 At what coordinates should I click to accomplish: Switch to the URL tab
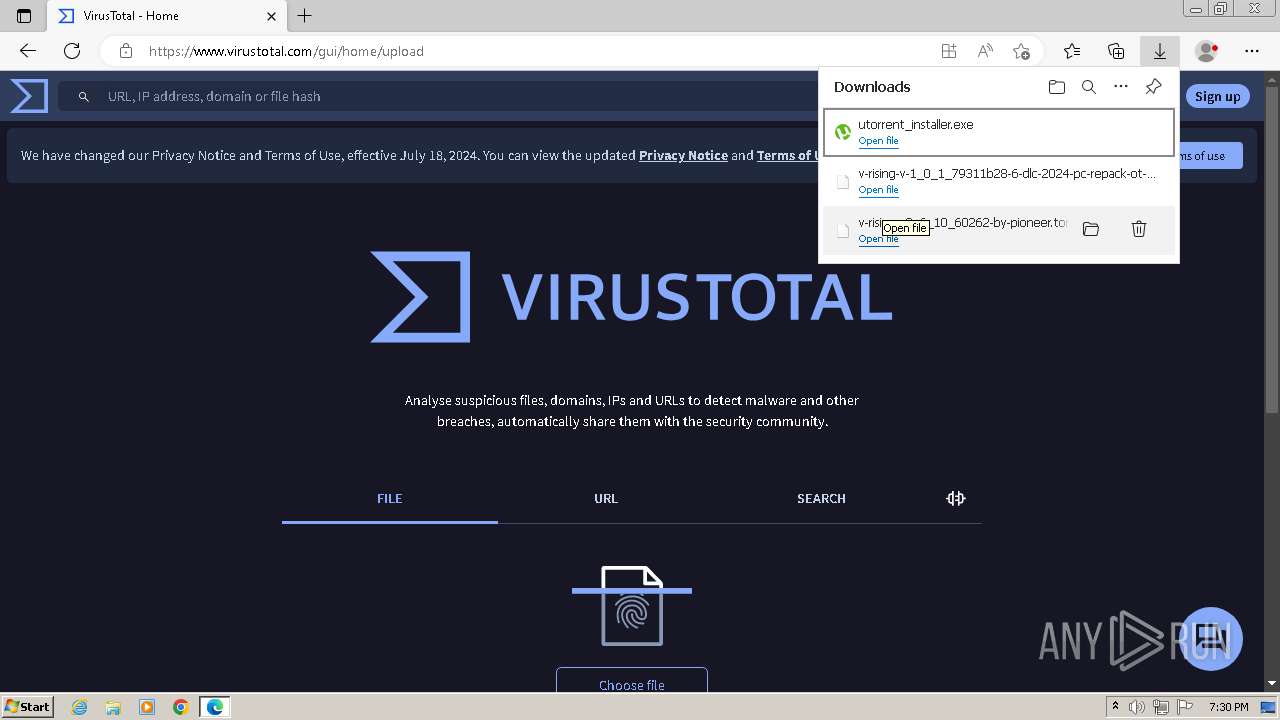[x=606, y=498]
